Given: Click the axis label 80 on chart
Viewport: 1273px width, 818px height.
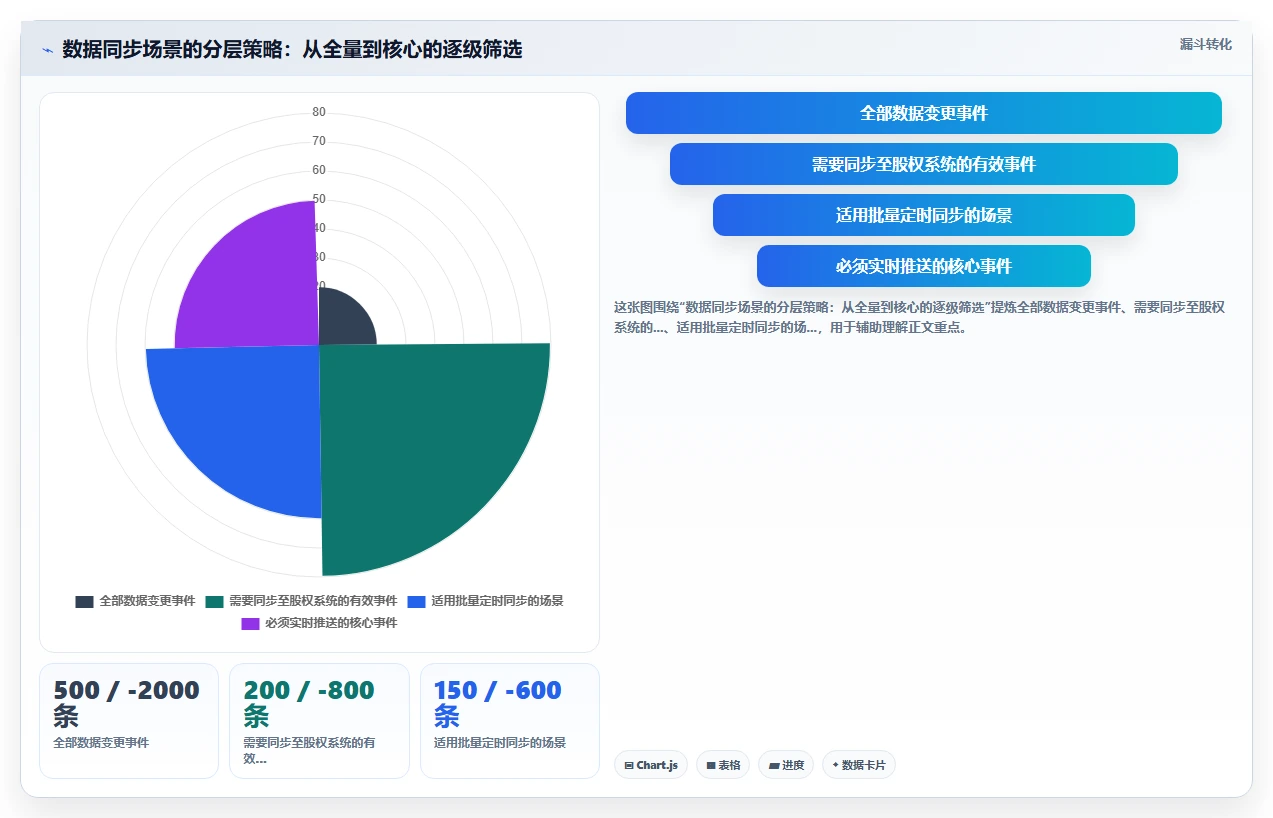Looking at the screenshot, I should point(319,112).
